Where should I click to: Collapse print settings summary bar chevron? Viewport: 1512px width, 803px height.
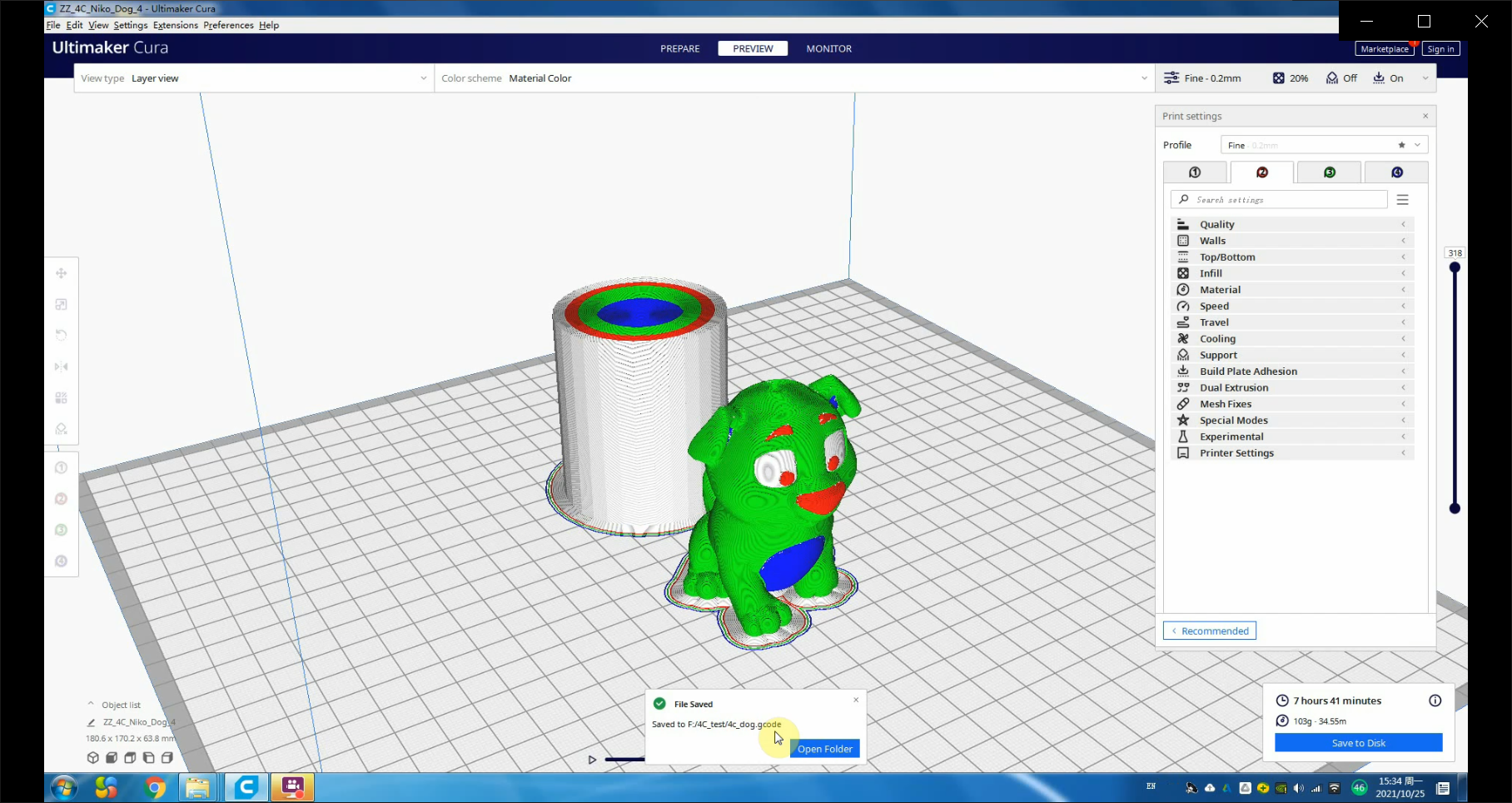pyautogui.click(x=1425, y=78)
